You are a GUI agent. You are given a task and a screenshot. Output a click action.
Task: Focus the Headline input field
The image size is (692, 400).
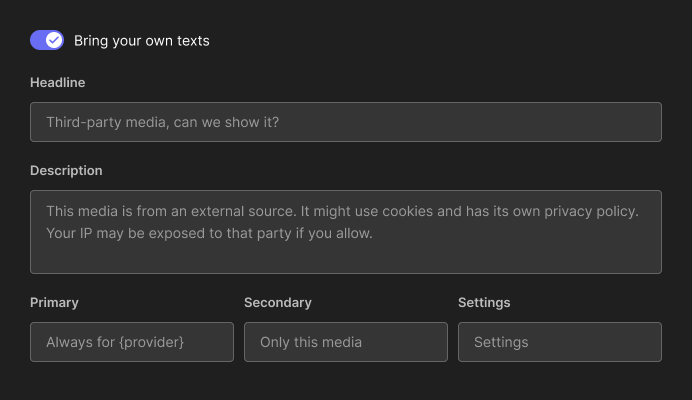click(345, 122)
